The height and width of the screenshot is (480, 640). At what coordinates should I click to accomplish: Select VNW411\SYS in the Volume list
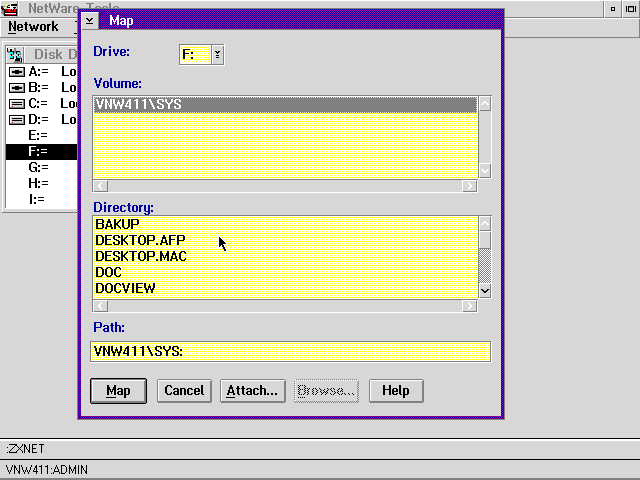(285, 104)
